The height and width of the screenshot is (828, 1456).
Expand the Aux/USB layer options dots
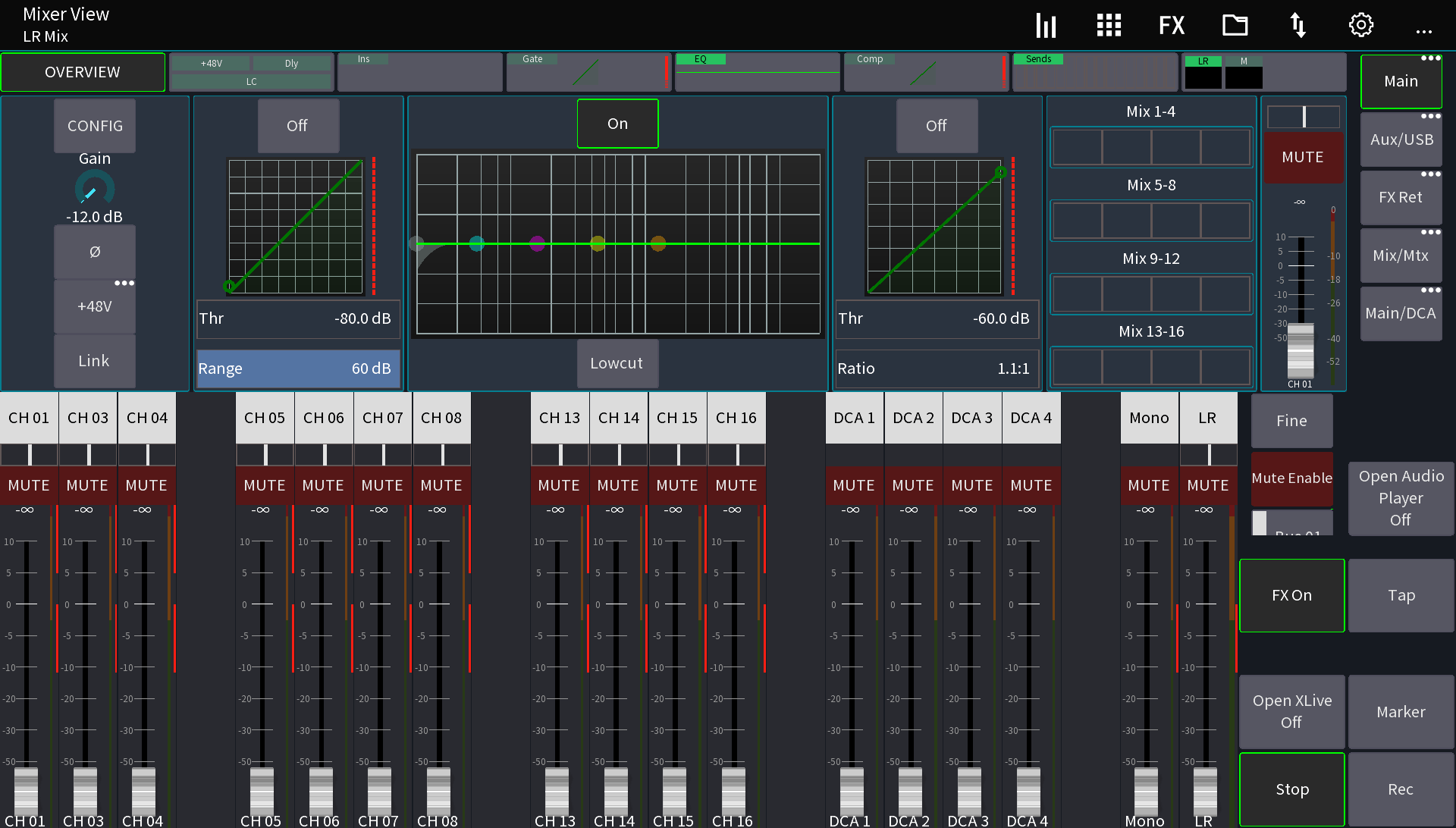[1432, 117]
